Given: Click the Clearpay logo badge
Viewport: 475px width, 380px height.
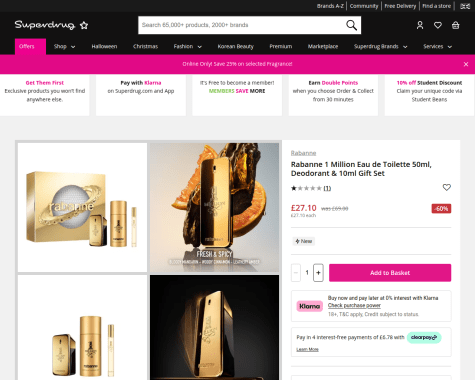Looking at the screenshot, I should (x=424, y=337).
